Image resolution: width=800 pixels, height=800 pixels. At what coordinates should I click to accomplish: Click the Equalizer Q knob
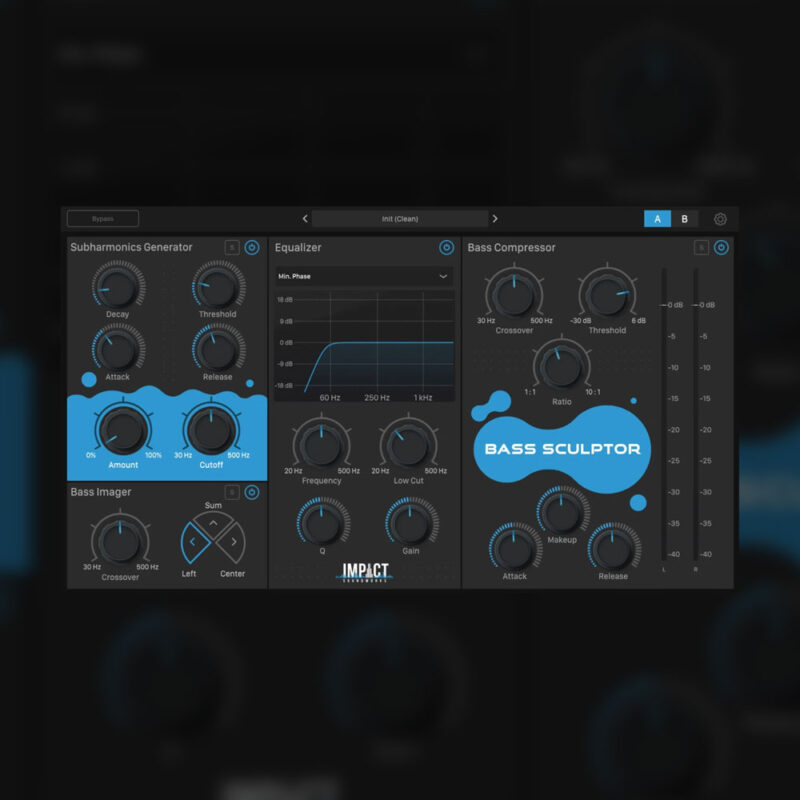[x=322, y=522]
